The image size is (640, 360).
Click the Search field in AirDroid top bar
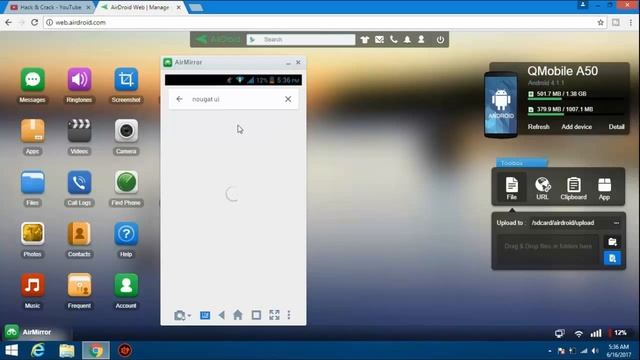point(301,40)
